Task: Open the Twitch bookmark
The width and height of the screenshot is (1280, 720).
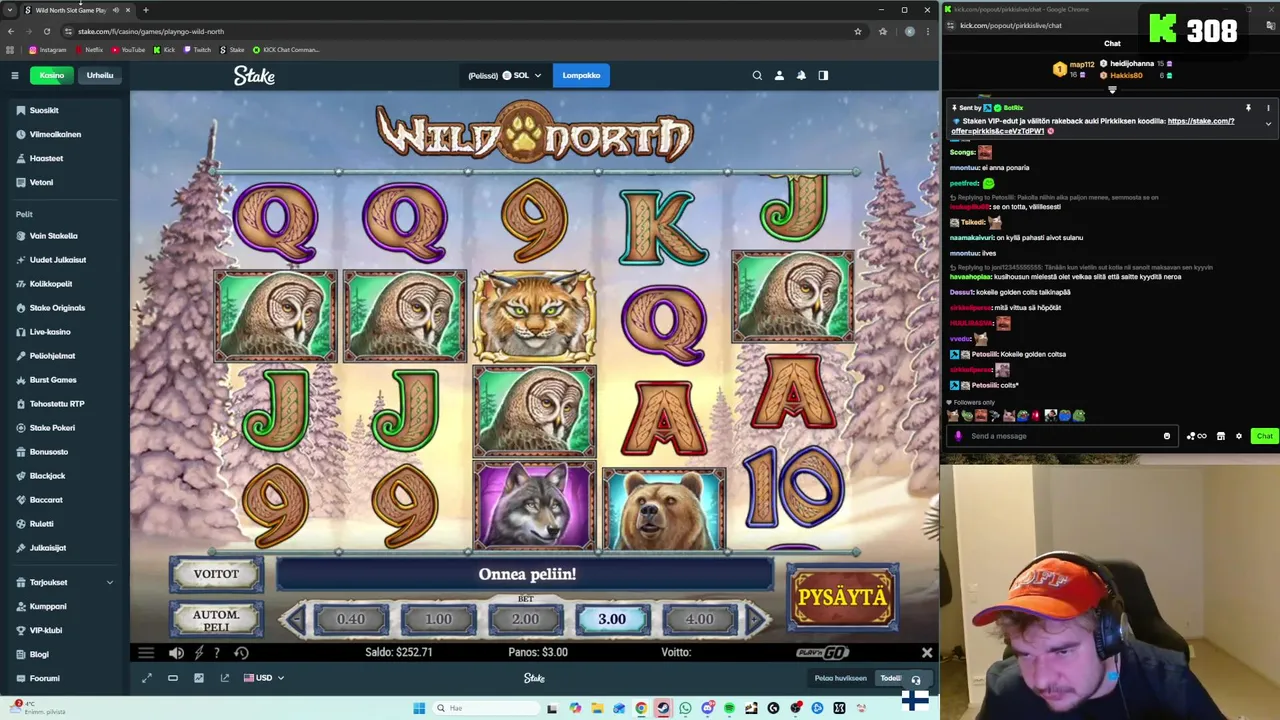Action: (x=196, y=49)
